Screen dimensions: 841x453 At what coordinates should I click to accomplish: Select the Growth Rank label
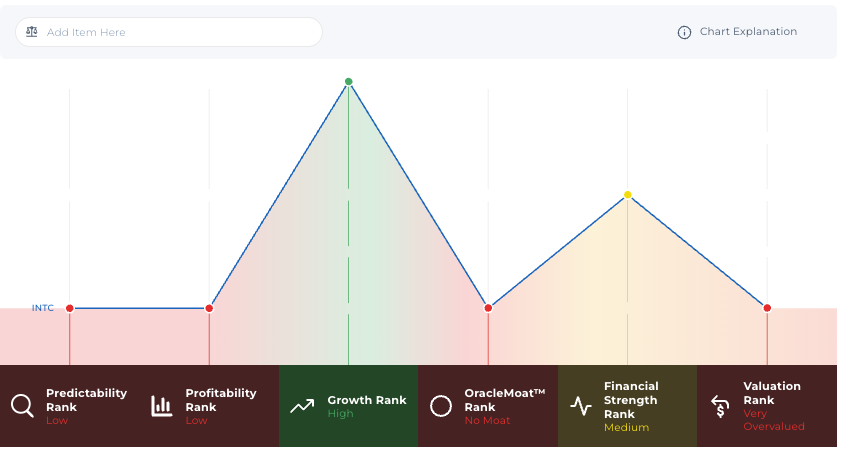tap(367, 400)
